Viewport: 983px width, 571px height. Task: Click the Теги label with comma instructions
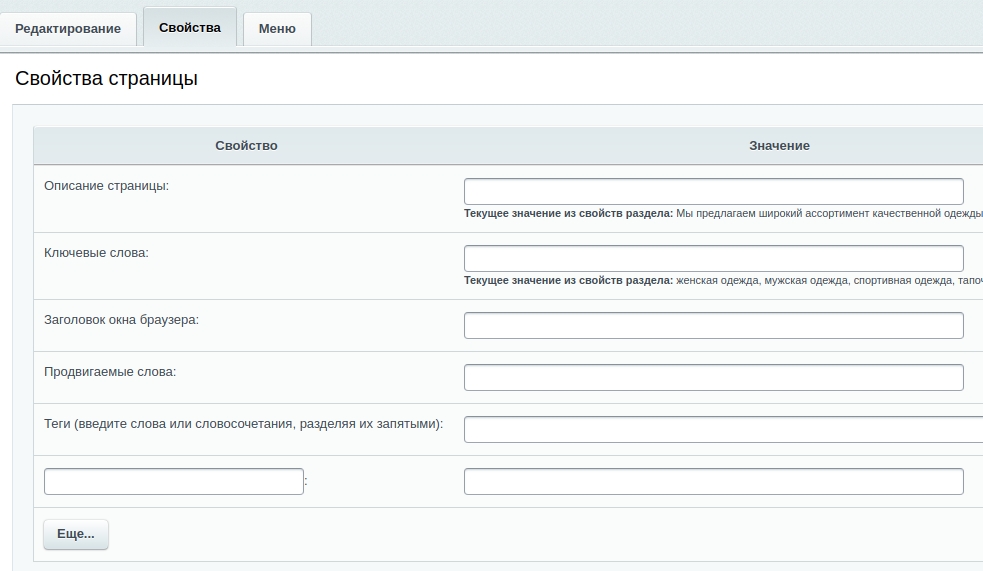point(243,424)
